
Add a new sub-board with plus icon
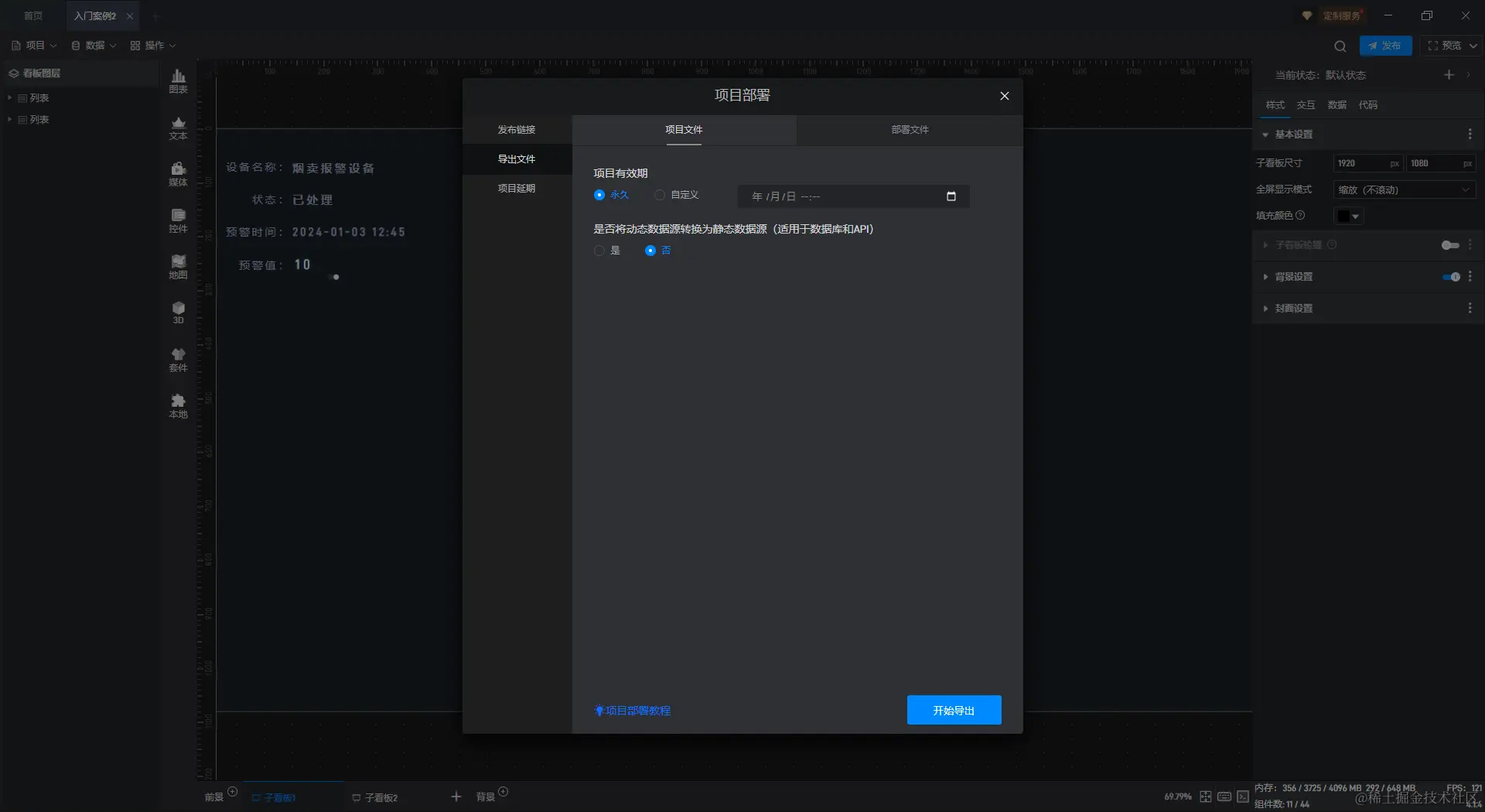(456, 797)
